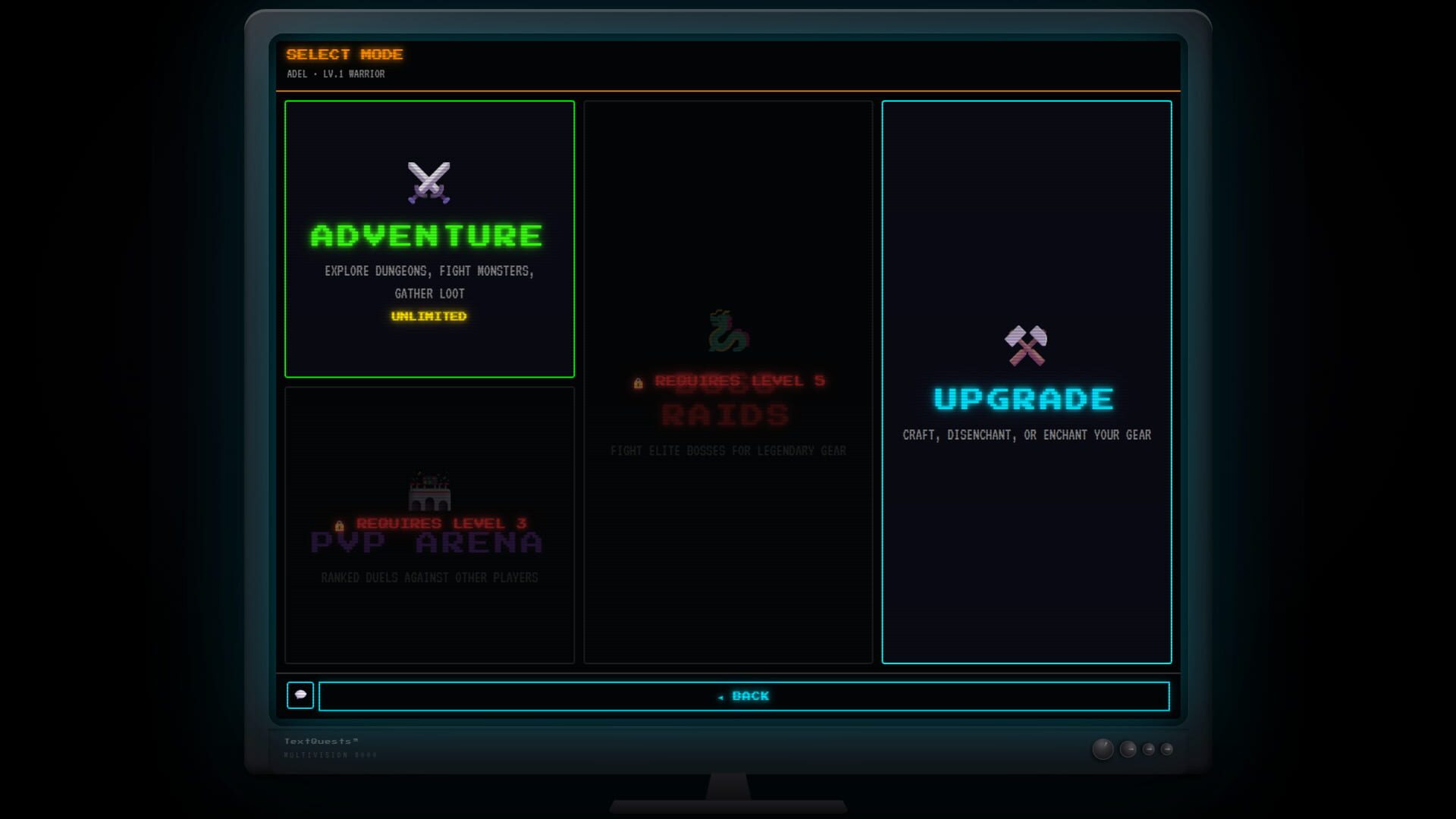
Task: Click the SELECT MODE title heading
Action: tap(345, 54)
